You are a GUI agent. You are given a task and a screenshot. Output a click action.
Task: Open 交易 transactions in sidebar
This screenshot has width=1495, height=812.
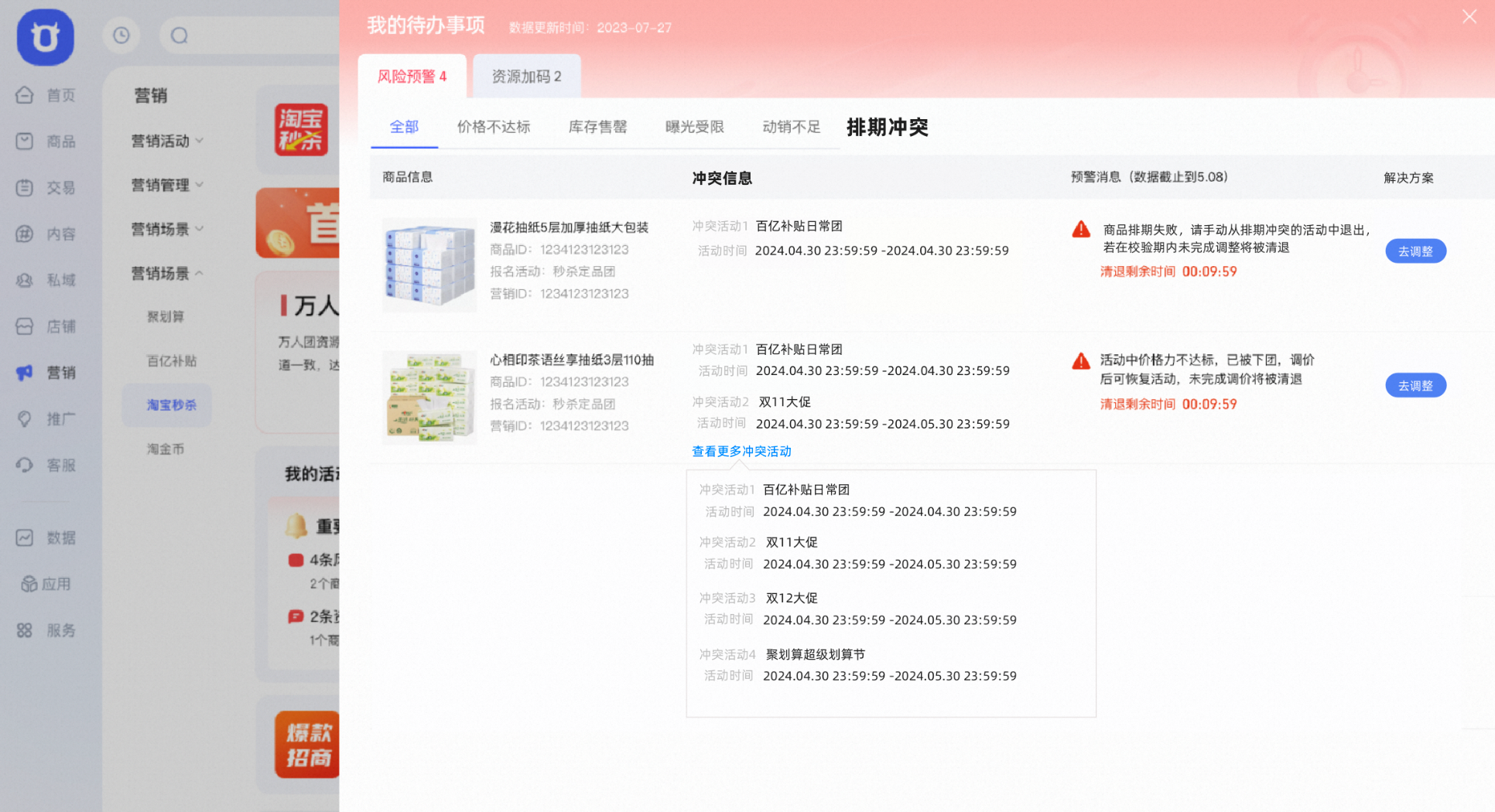tap(46, 188)
